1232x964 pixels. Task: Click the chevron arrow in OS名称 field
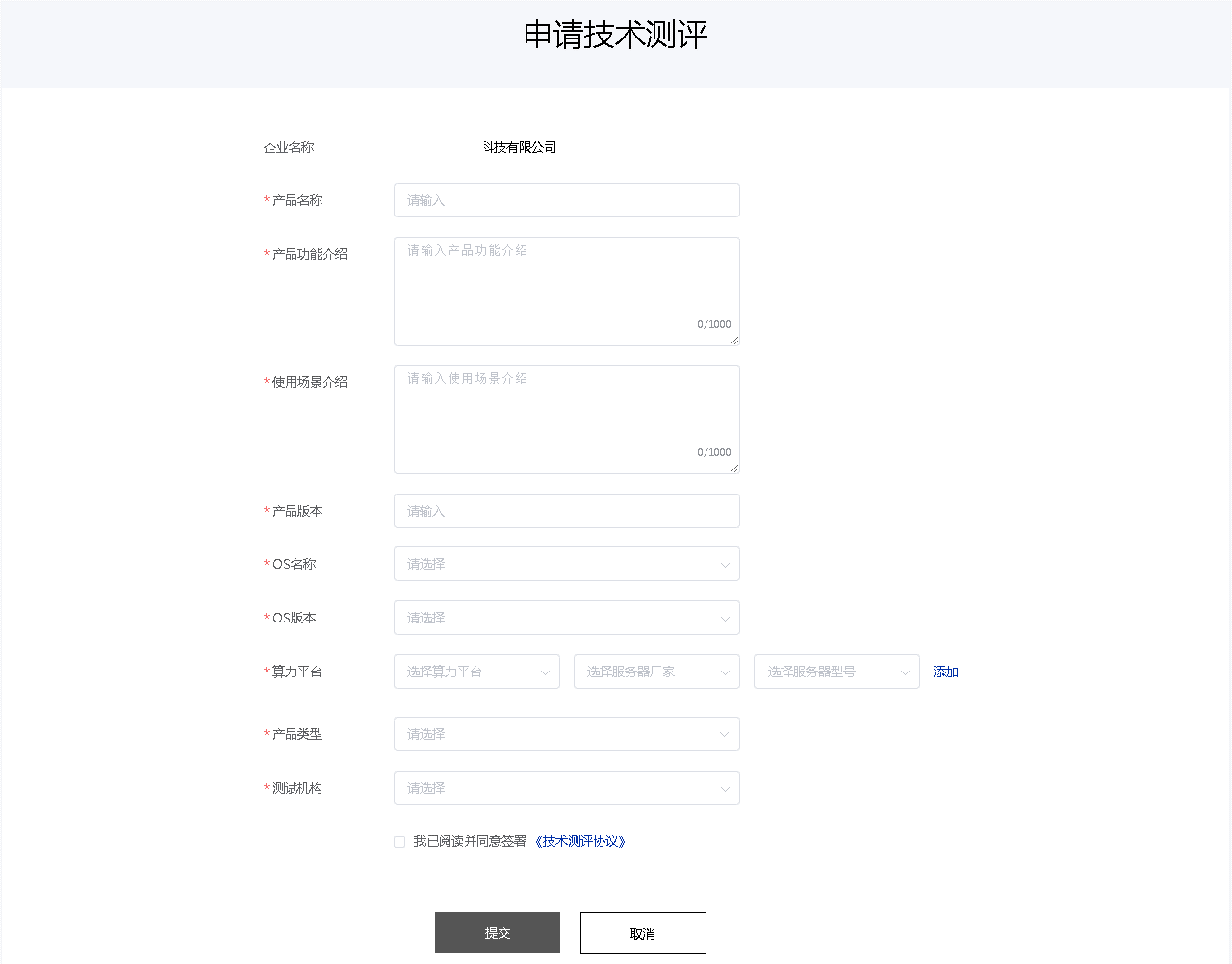tap(725, 565)
